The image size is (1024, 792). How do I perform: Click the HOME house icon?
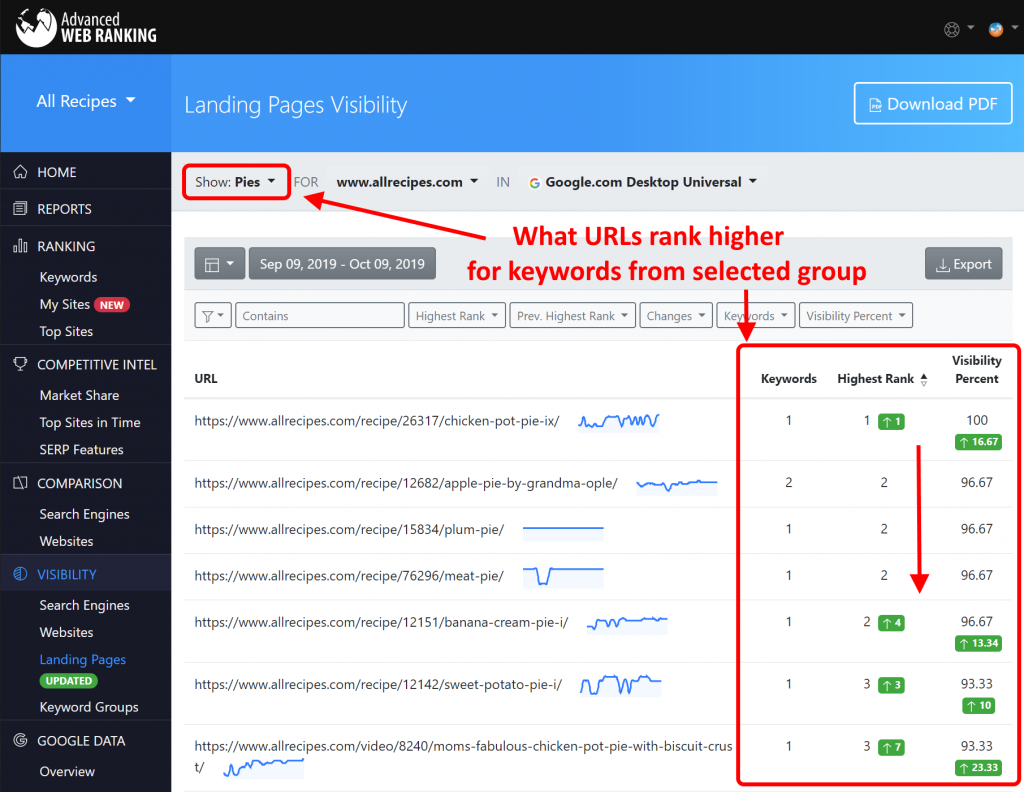(20, 172)
